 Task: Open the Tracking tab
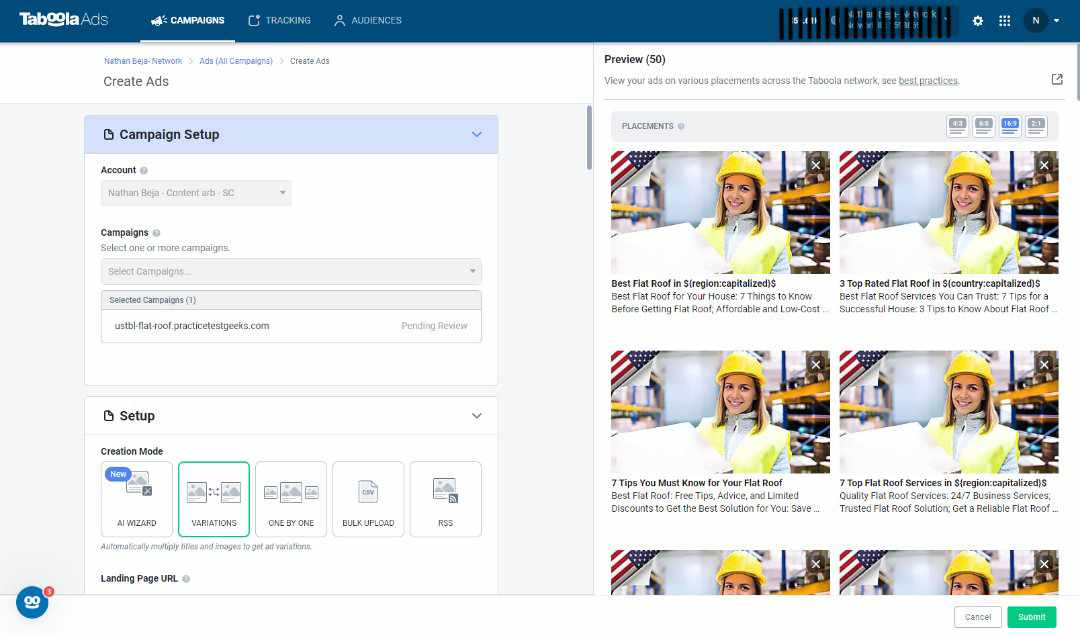(279, 21)
